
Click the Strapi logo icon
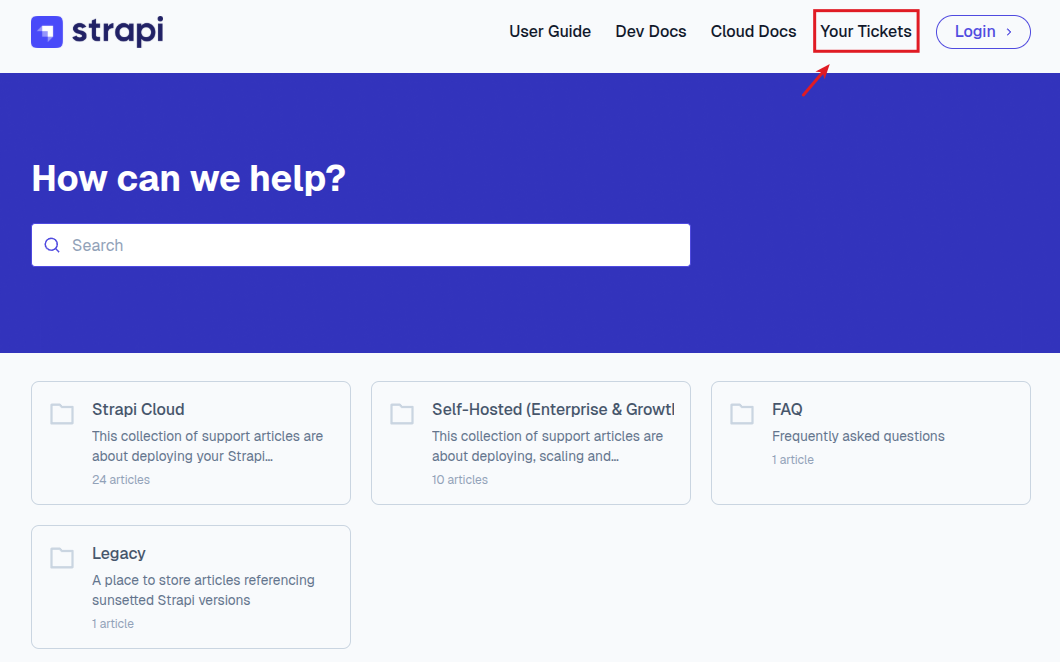pyautogui.click(x=47, y=32)
